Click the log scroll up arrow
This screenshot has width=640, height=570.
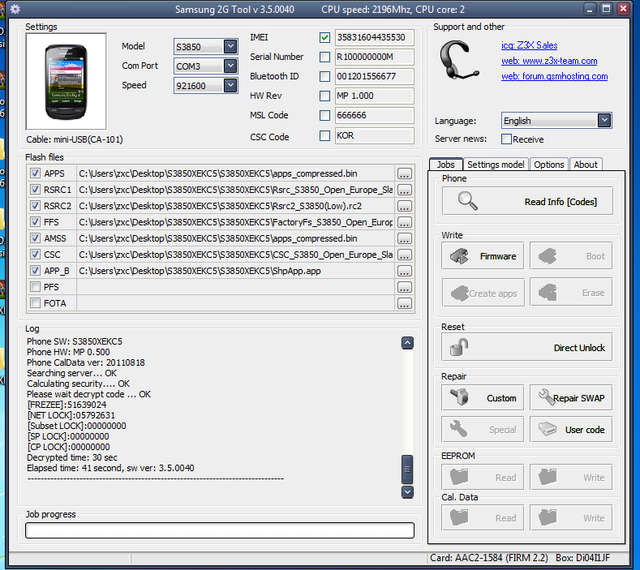pyautogui.click(x=407, y=343)
